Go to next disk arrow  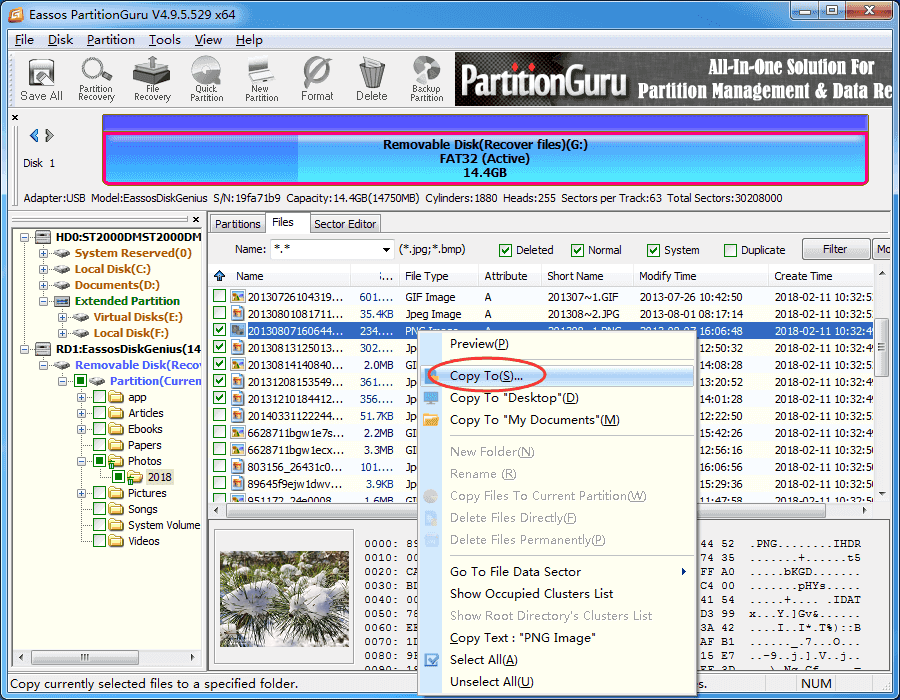49,135
